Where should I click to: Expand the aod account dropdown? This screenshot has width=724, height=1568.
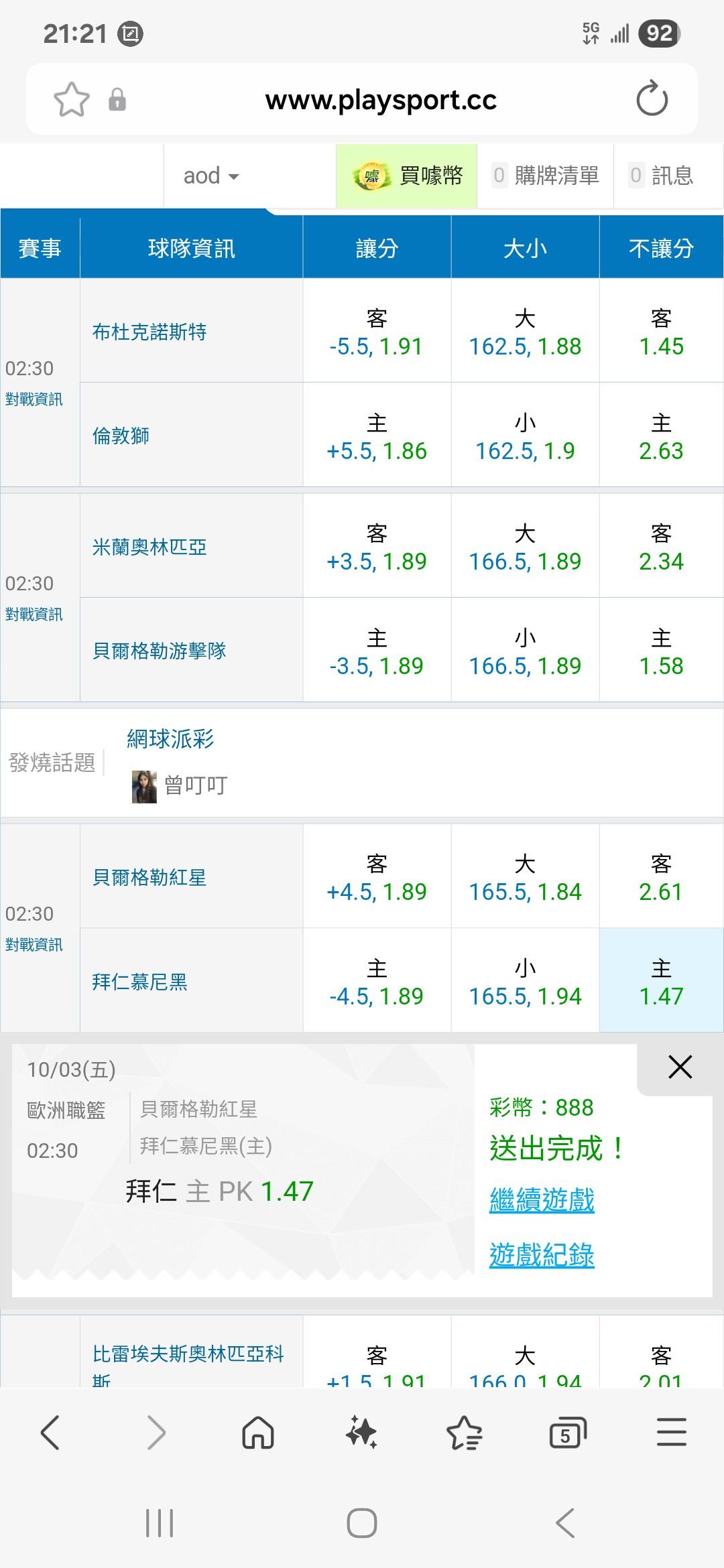tap(211, 176)
